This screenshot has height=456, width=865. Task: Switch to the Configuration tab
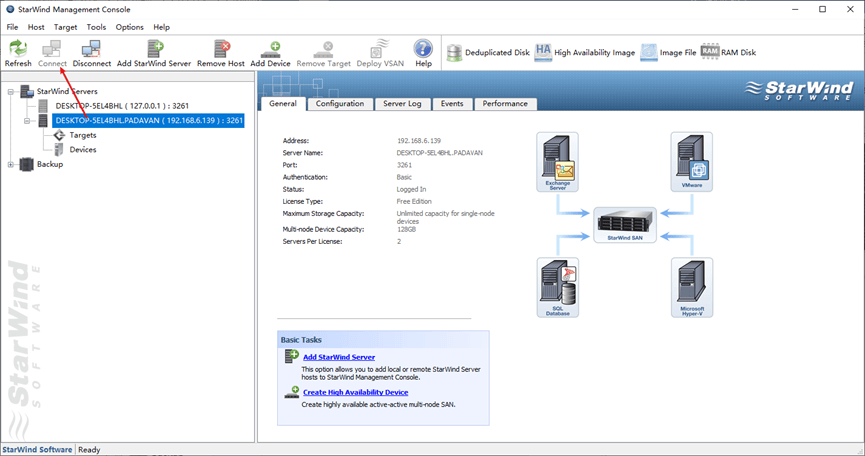tap(340, 104)
